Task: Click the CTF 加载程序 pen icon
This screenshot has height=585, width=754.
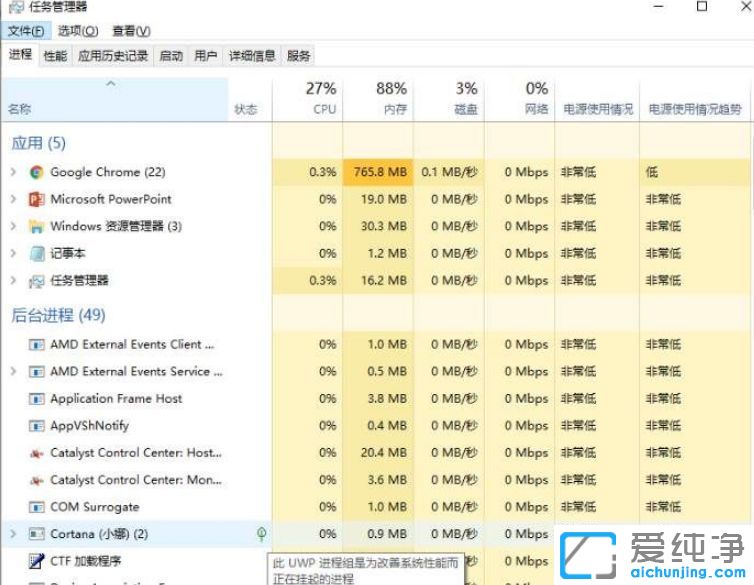Action: coord(37,561)
